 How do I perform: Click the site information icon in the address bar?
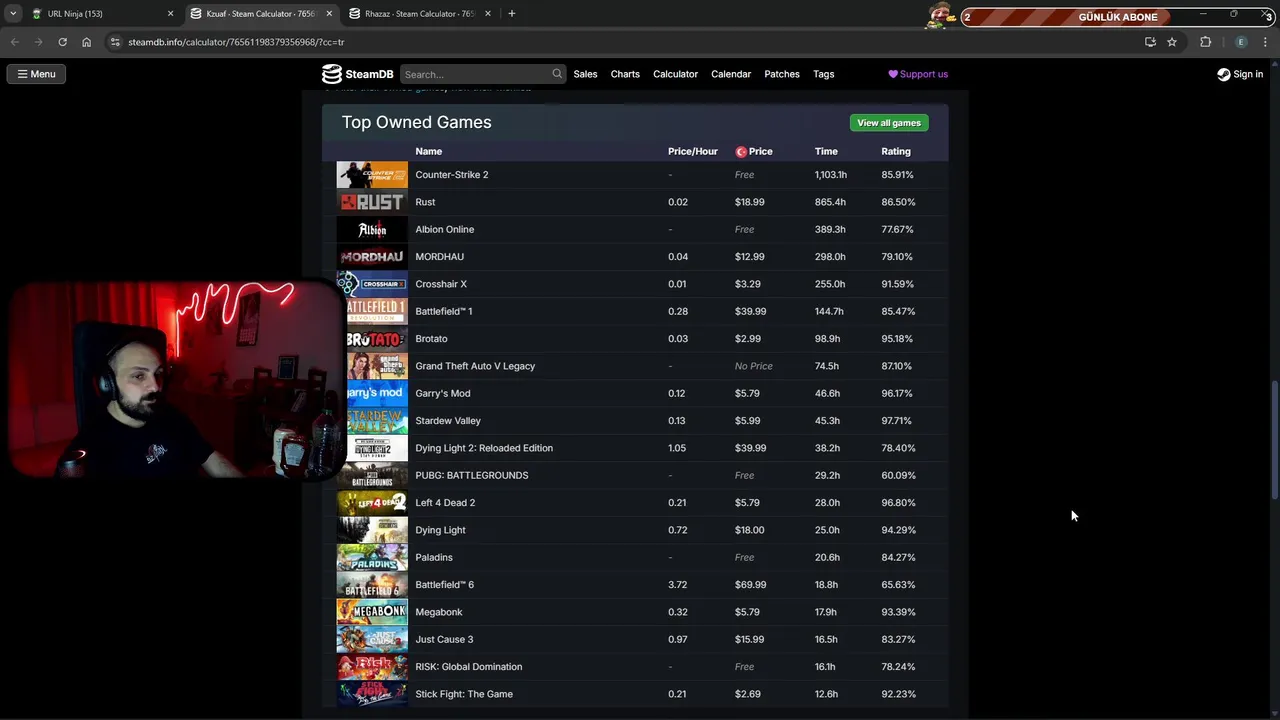pyautogui.click(x=115, y=42)
